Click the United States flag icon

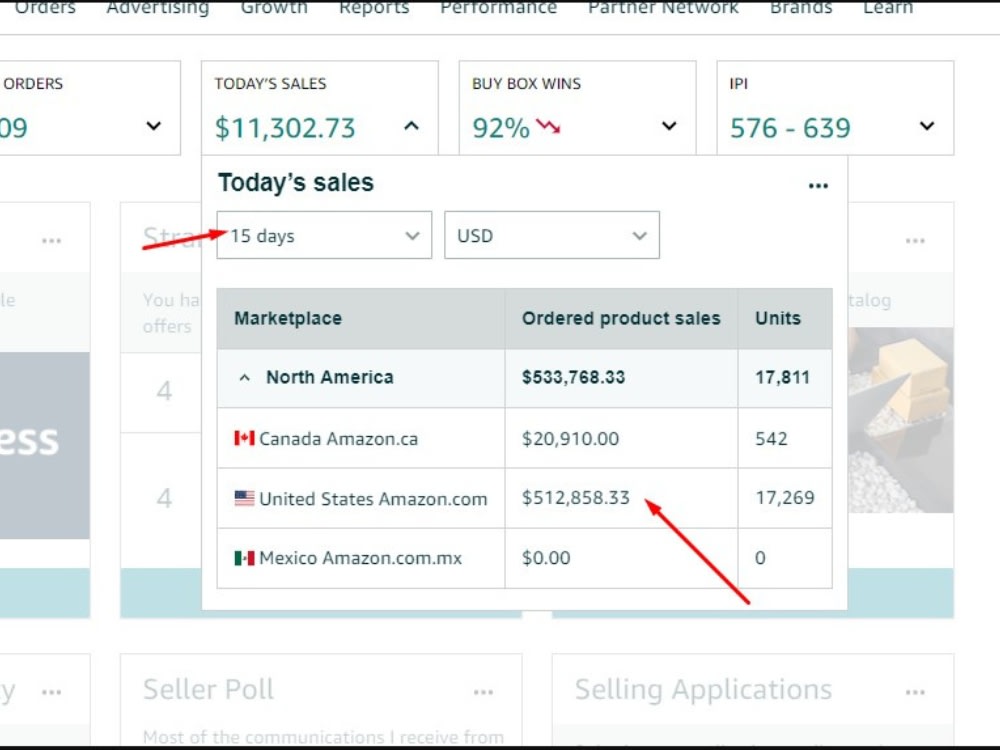coord(244,498)
